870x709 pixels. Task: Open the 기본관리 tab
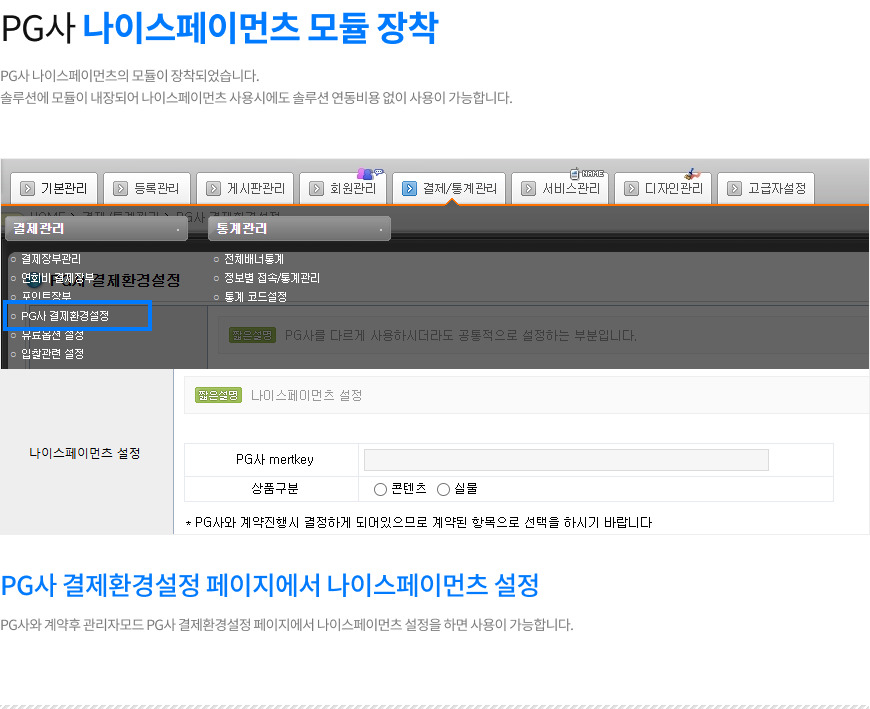[x=54, y=189]
